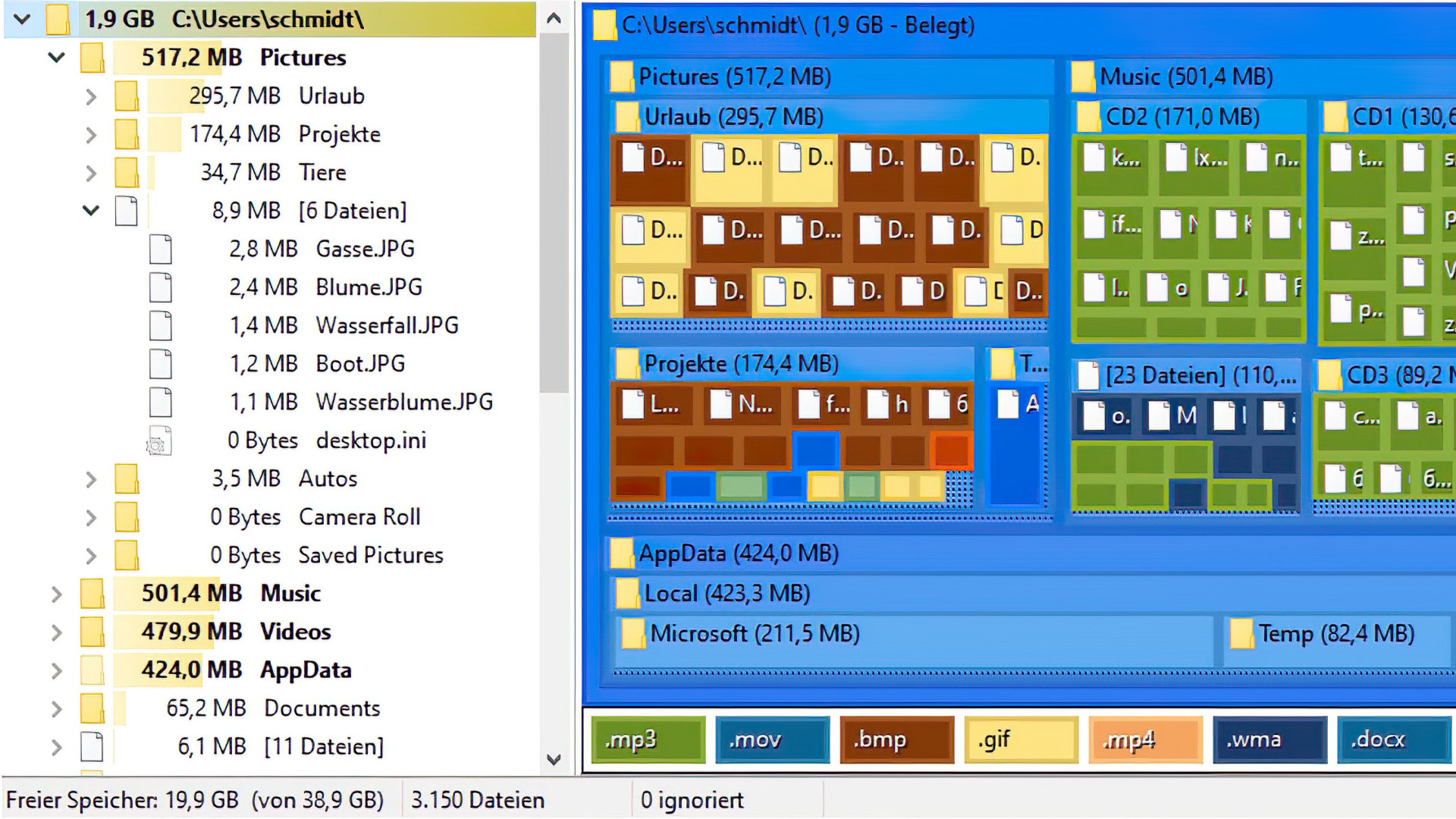Click the Urlaub folder icon in the treemap
The image size is (1456, 819).
click(x=626, y=117)
